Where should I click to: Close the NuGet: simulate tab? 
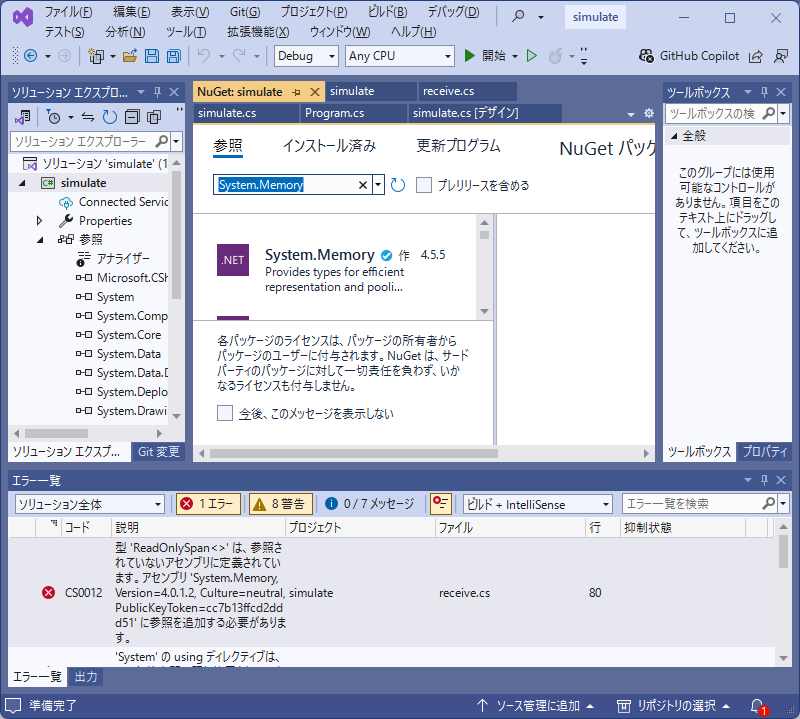[315, 92]
